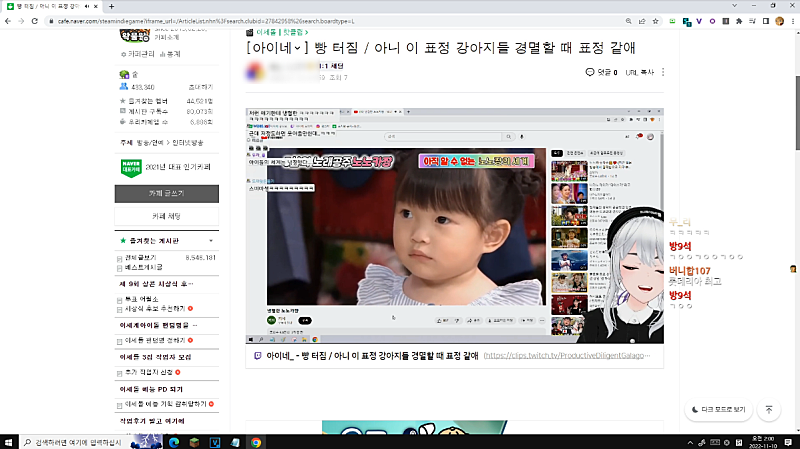The height and width of the screenshot is (449, 800).
Task: Close the active browser tab
Action: 95,6
